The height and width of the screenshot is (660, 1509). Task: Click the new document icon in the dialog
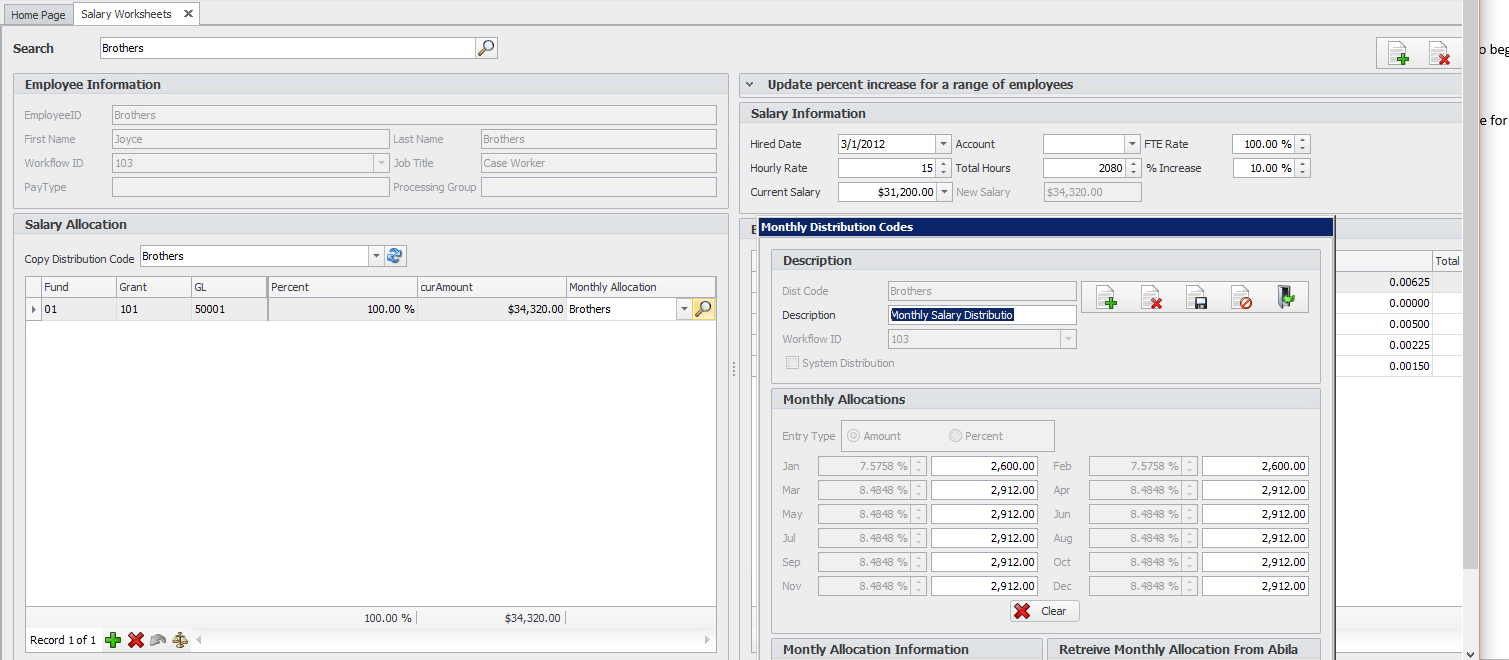1105,297
